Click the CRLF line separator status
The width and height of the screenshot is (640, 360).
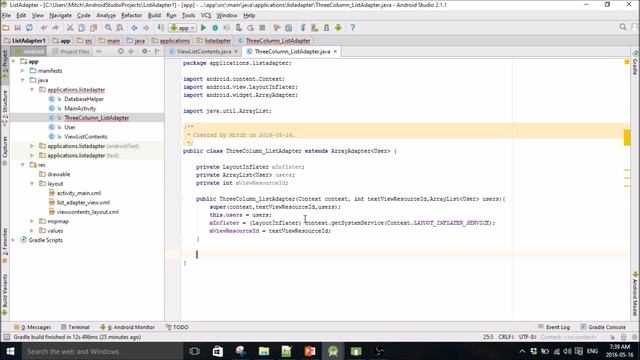[x=506, y=337]
